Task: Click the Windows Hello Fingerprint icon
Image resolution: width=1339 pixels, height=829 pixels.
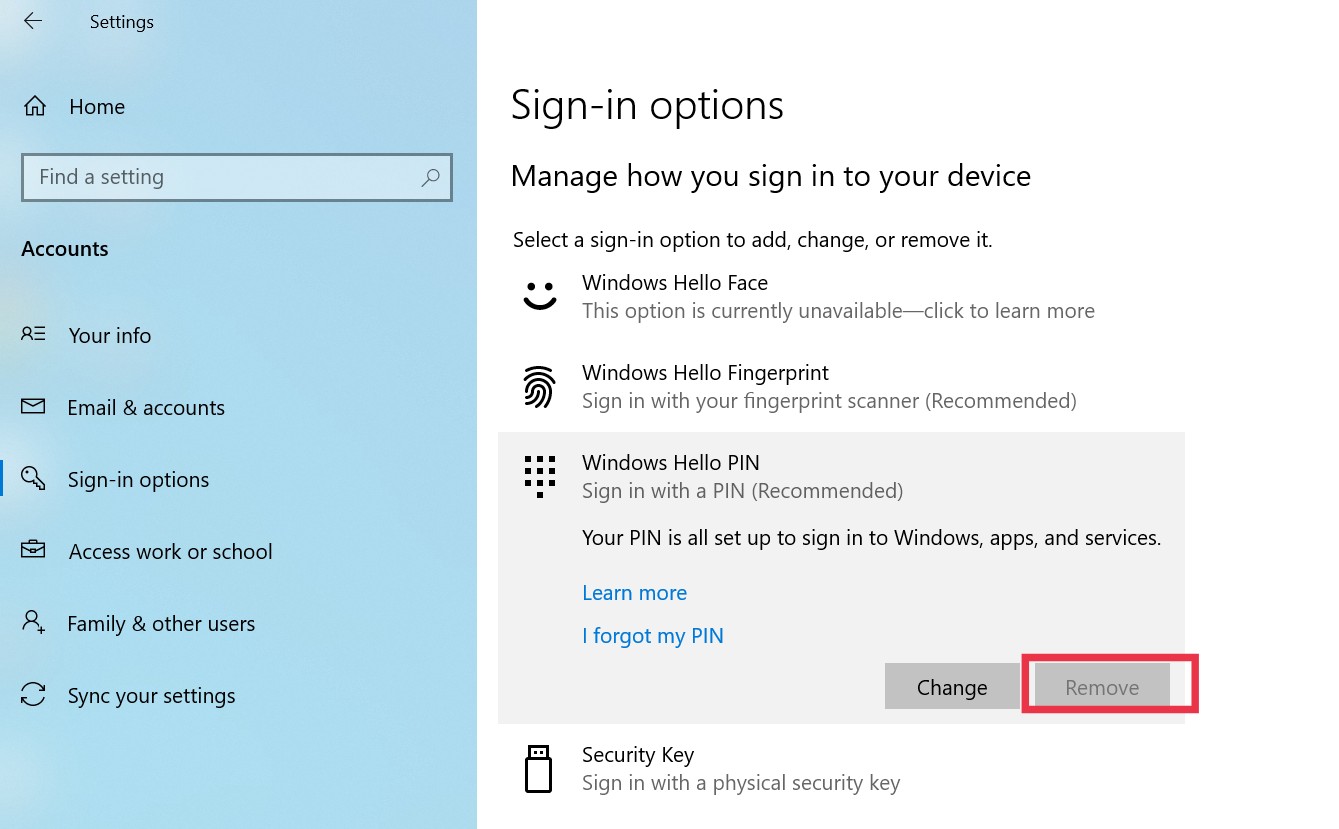Action: 540,386
